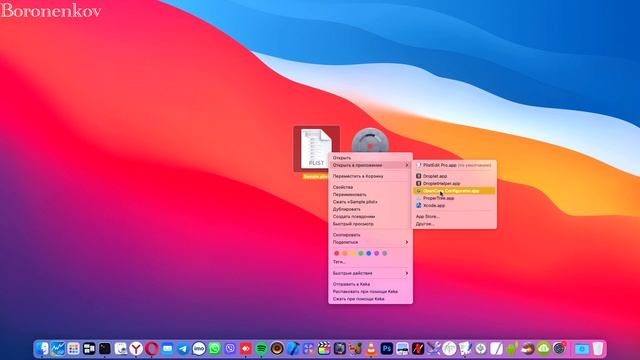Launch Opera browser from the Dock
640x360 pixels.
(x=152, y=349)
